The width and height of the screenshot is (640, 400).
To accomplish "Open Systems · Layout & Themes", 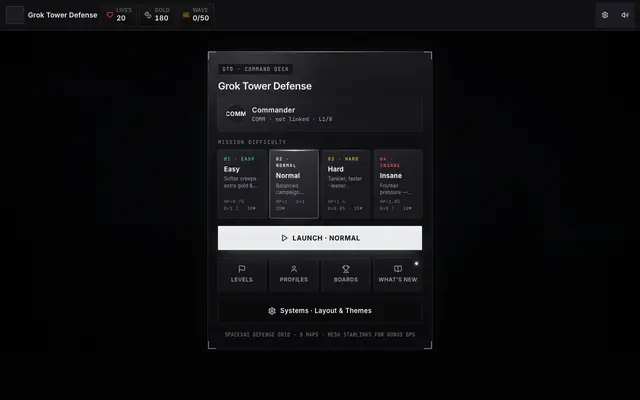I will pyautogui.click(x=320, y=311).
